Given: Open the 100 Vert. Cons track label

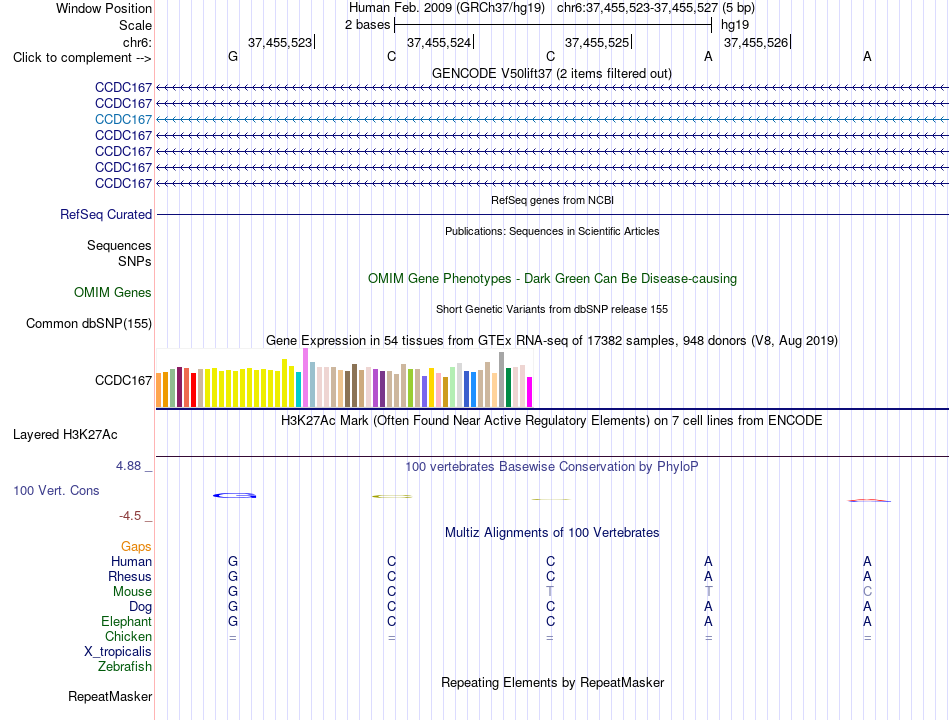Looking at the screenshot, I should (x=56, y=490).
